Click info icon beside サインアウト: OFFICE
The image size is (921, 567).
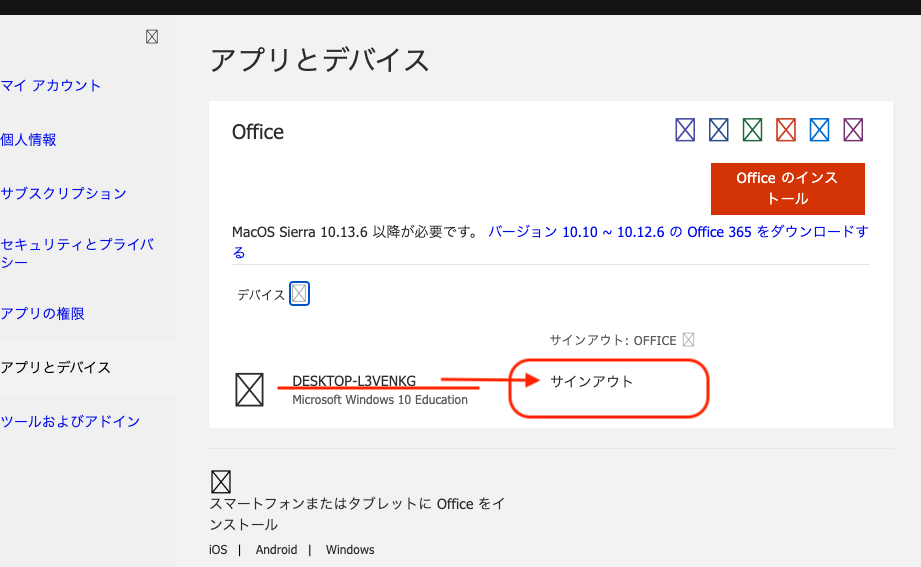(x=688, y=340)
